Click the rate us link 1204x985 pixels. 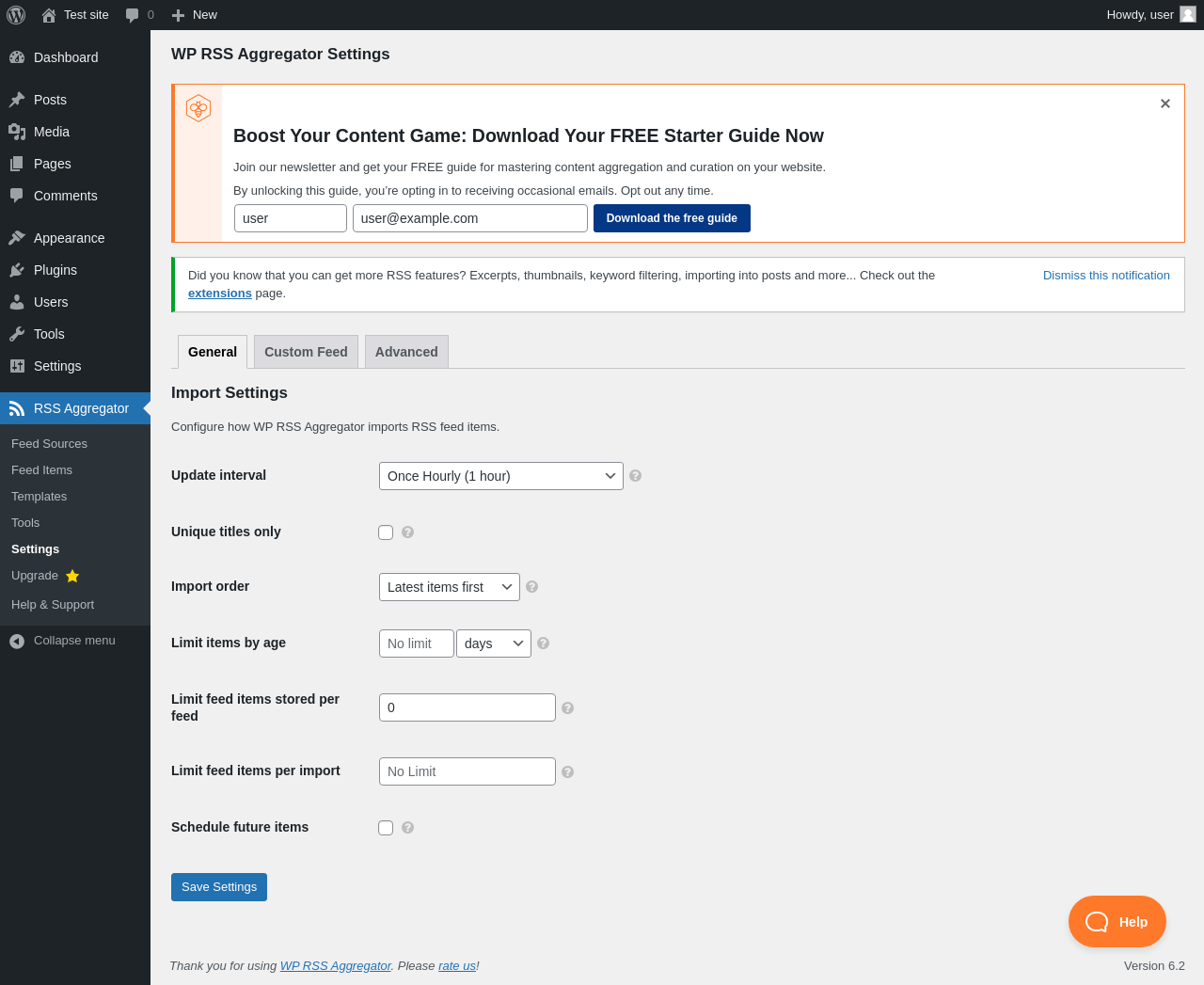click(457, 966)
